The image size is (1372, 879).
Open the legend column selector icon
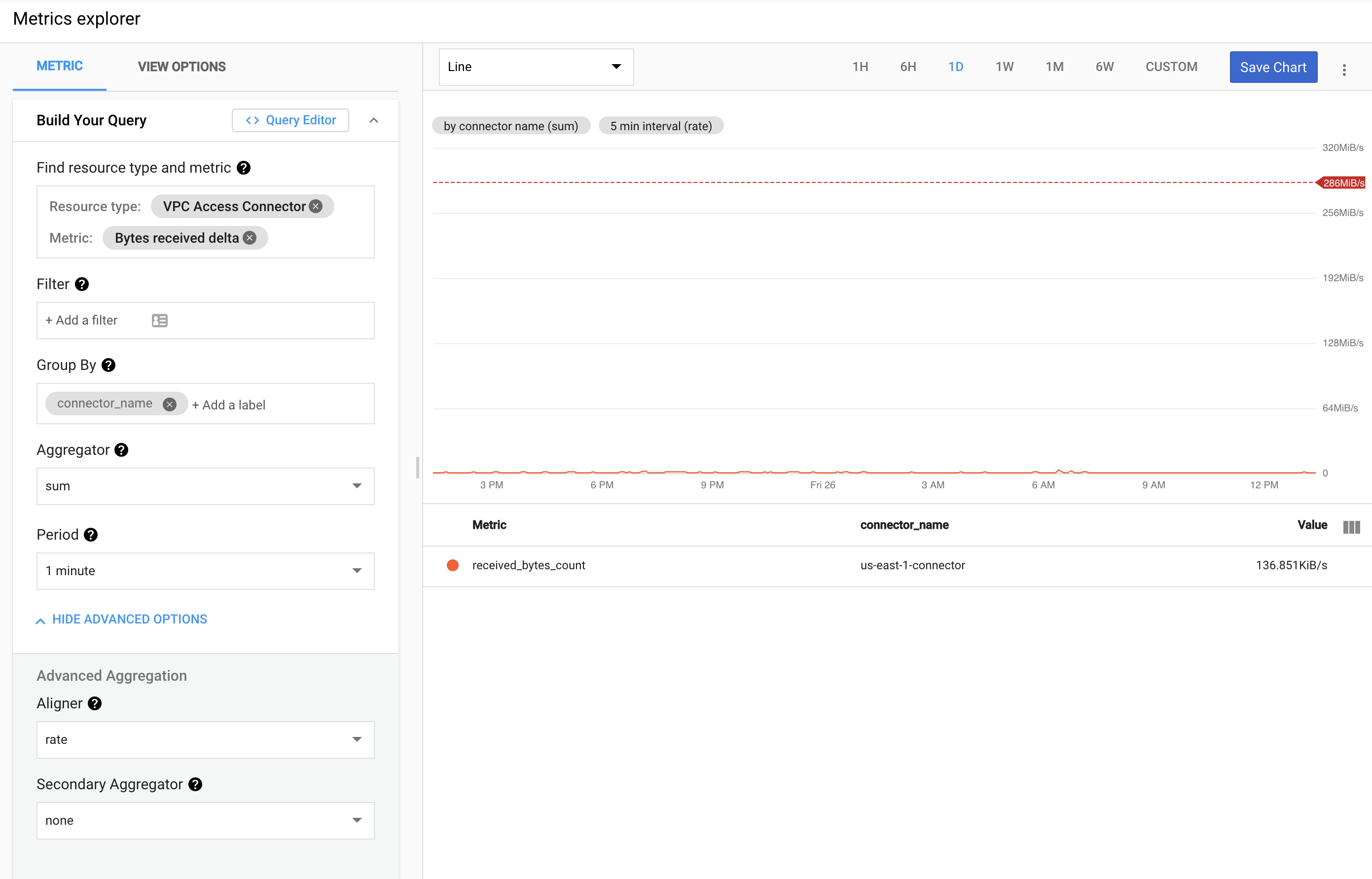click(1351, 526)
